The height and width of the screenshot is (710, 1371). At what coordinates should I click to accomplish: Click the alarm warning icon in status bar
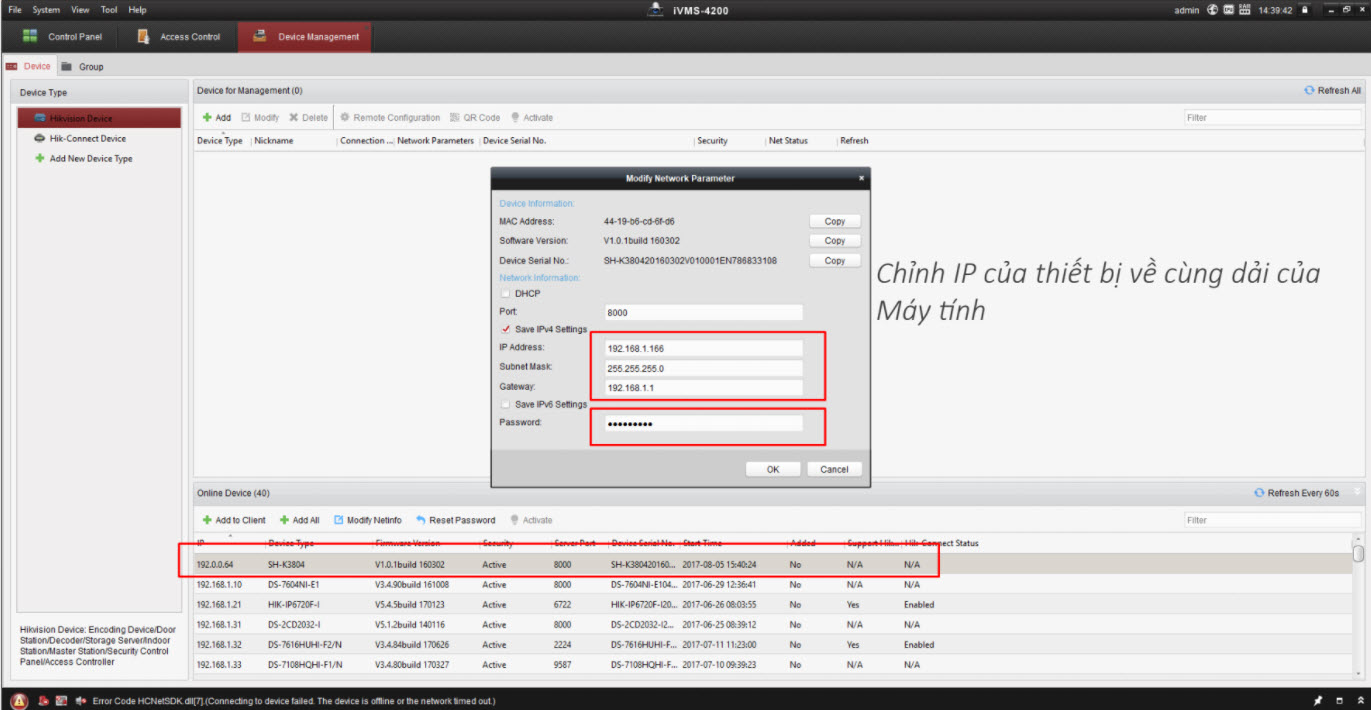(x=19, y=700)
